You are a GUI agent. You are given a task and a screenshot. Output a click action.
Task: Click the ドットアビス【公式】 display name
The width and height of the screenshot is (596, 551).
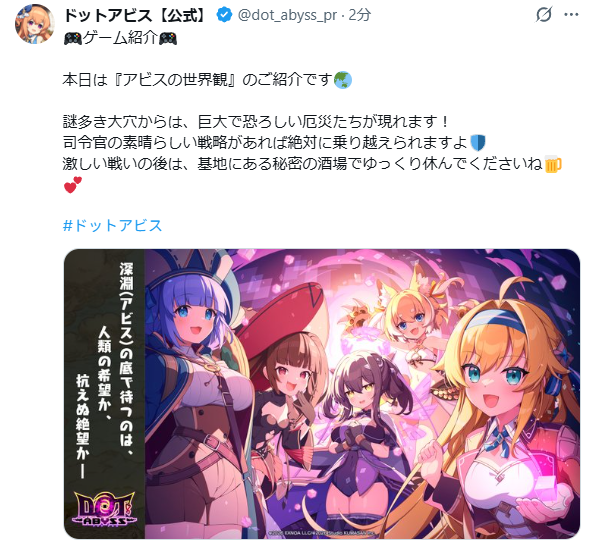coord(136,15)
